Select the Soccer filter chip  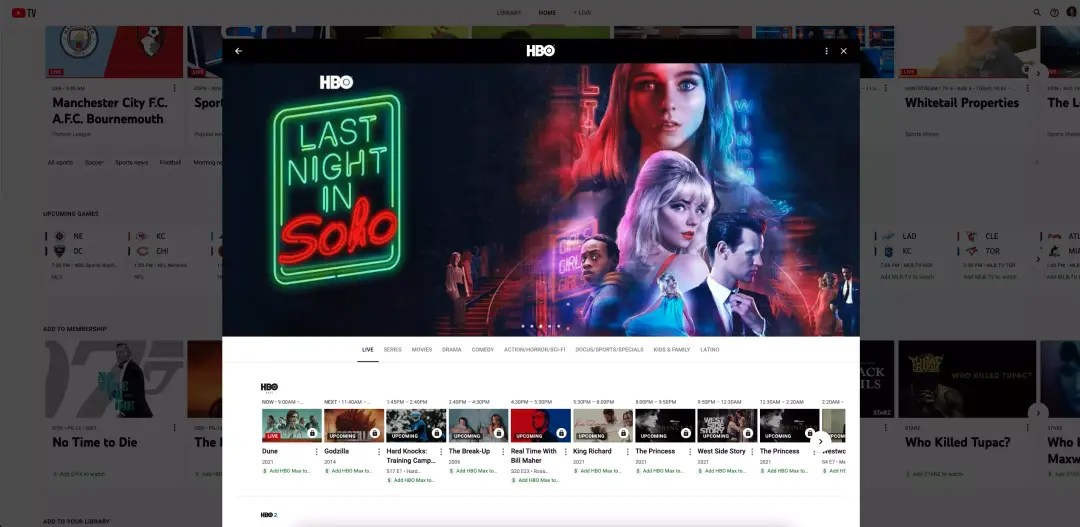(x=94, y=163)
